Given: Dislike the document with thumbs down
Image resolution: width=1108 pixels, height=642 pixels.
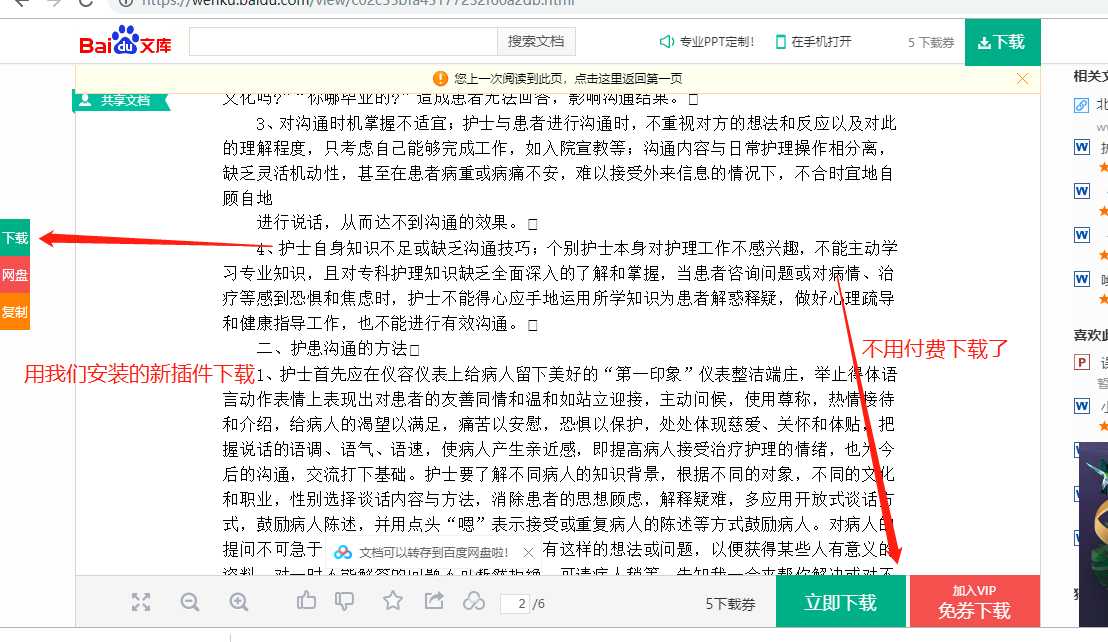Looking at the screenshot, I should click(x=344, y=602).
